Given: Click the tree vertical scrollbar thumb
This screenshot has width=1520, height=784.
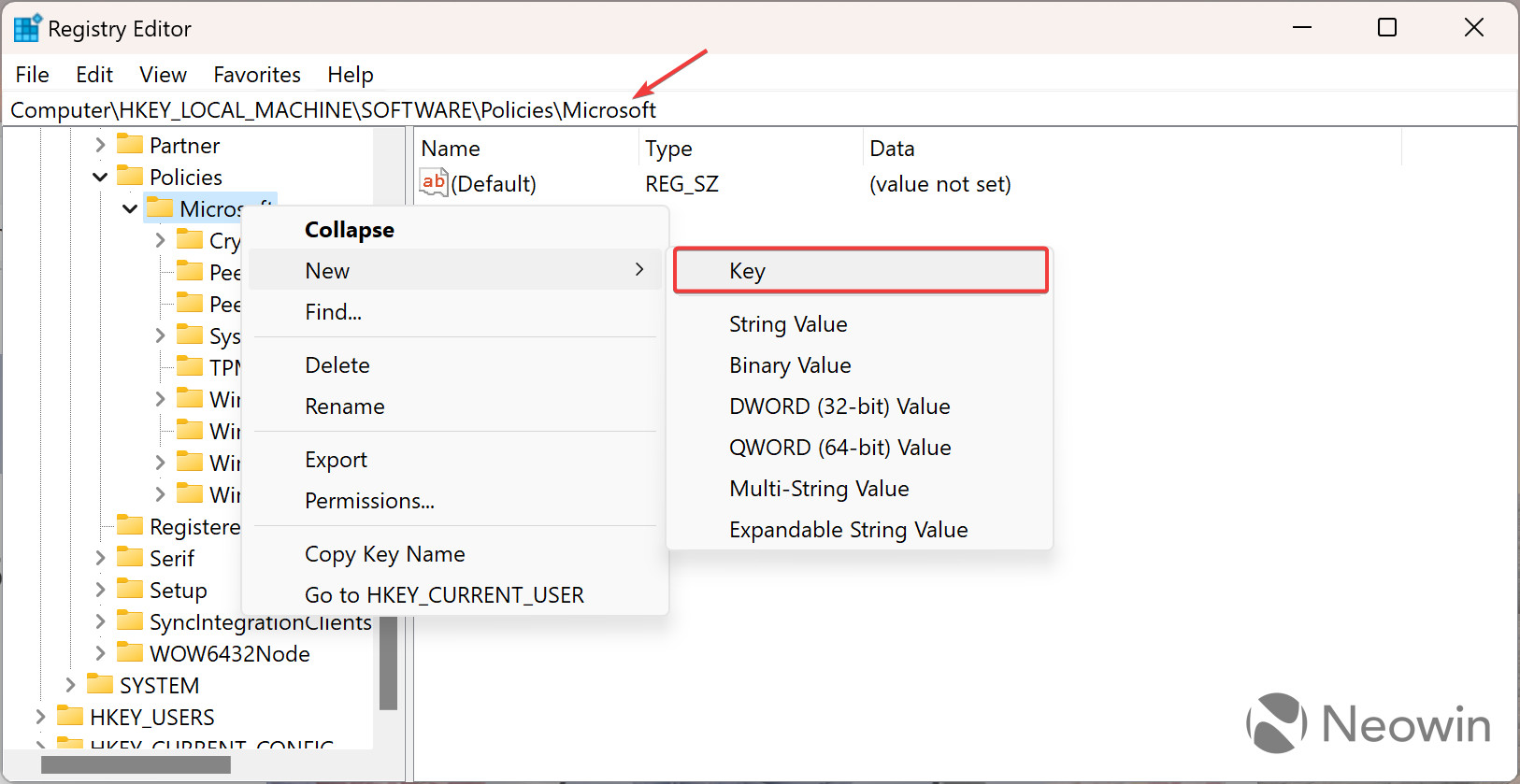Looking at the screenshot, I should point(389,663).
